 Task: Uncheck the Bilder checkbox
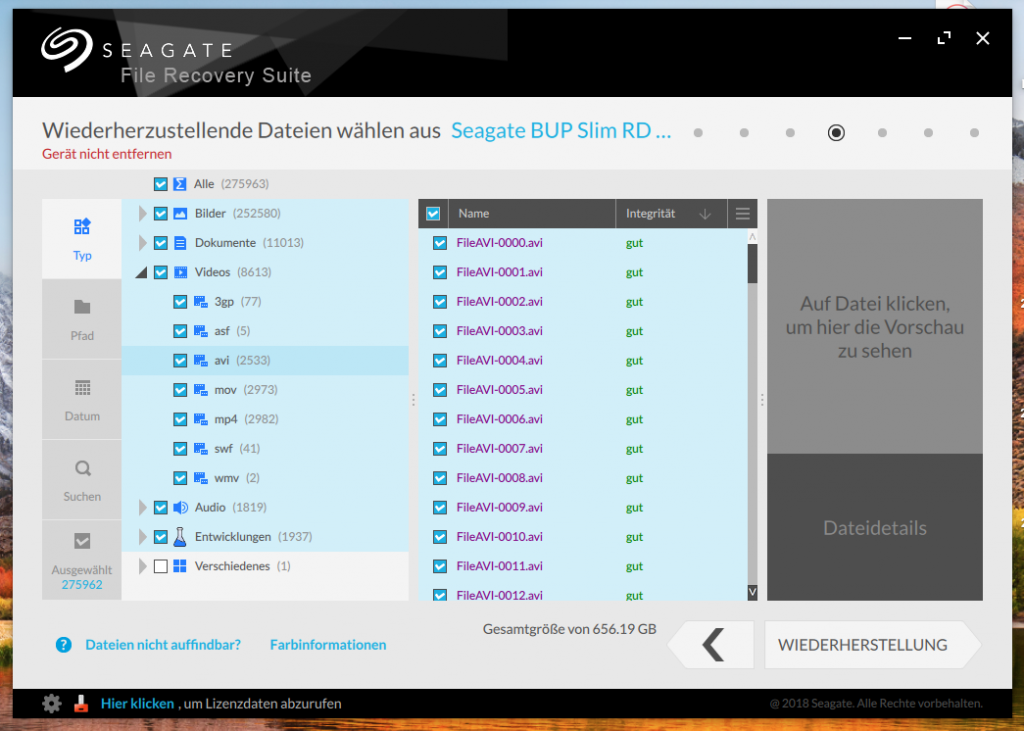(x=161, y=214)
